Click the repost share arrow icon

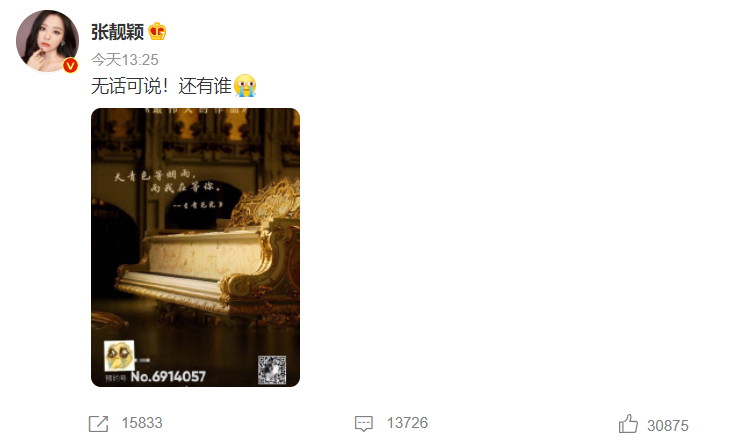[x=99, y=423]
